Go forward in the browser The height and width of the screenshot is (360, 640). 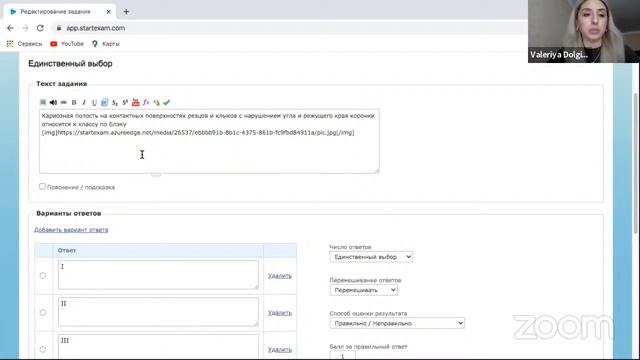pos(25,28)
